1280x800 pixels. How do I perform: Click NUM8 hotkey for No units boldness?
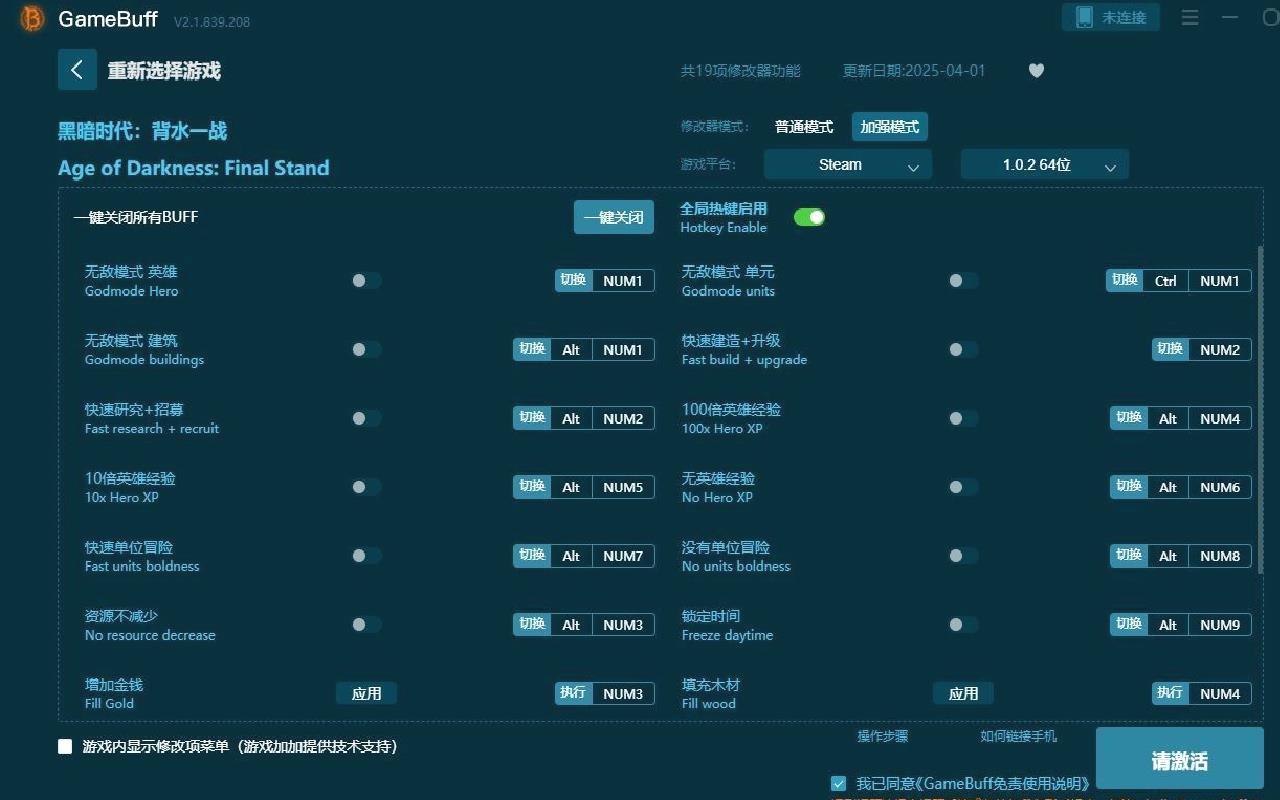pos(1220,556)
